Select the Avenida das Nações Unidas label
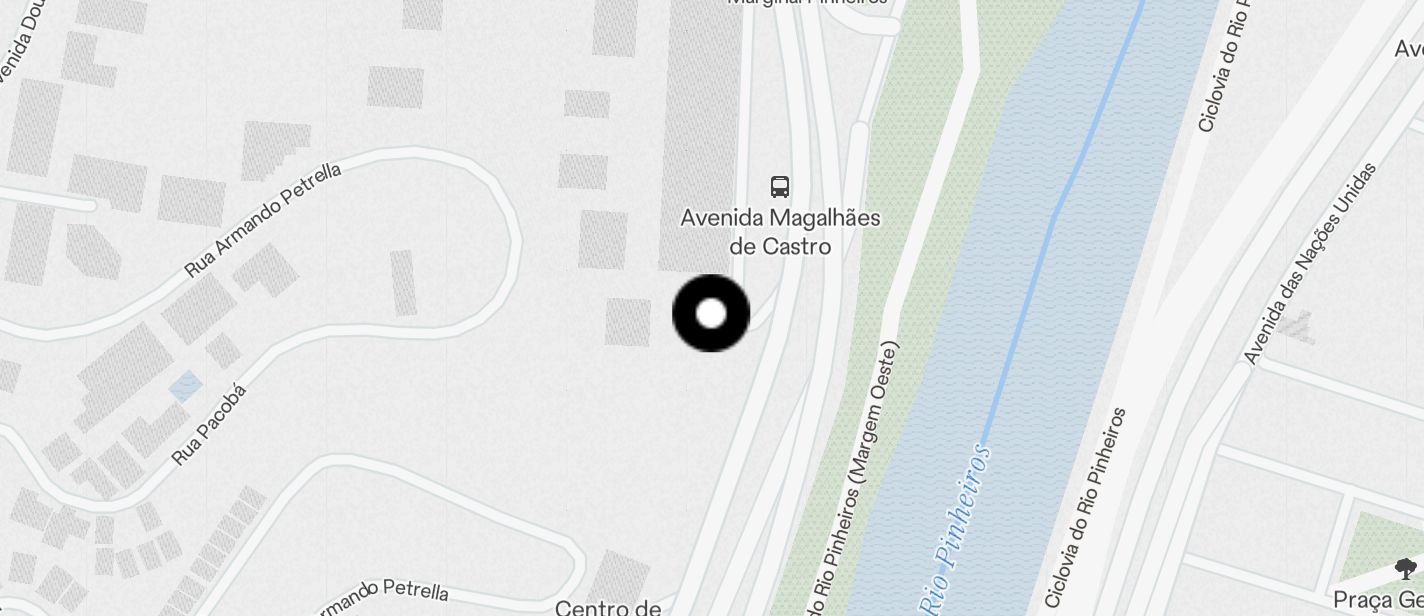This screenshot has height=616, width=1424. tap(1309, 262)
